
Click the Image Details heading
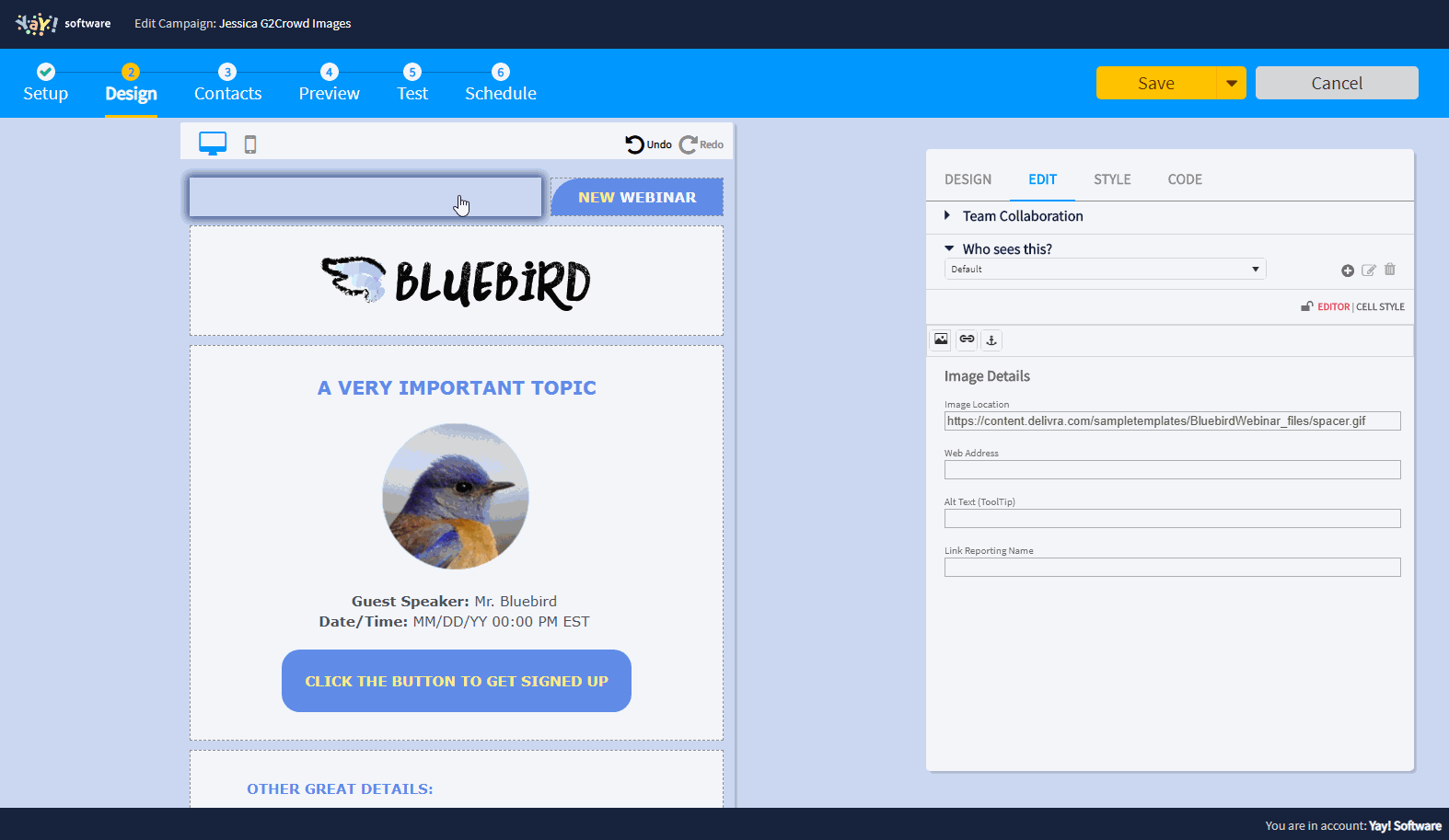(987, 376)
